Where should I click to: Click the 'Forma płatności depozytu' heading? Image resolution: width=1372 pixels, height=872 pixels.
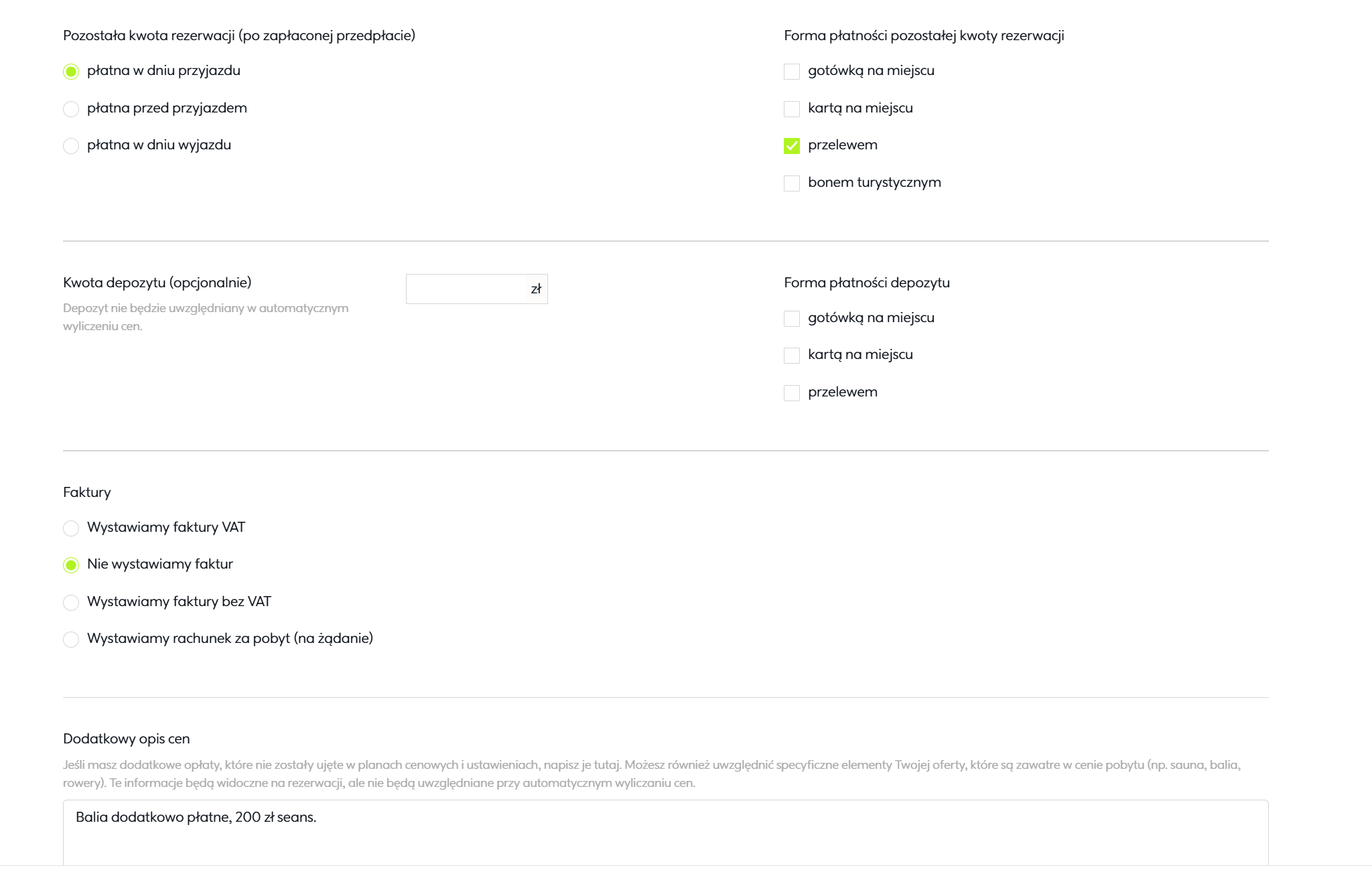click(867, 283)
